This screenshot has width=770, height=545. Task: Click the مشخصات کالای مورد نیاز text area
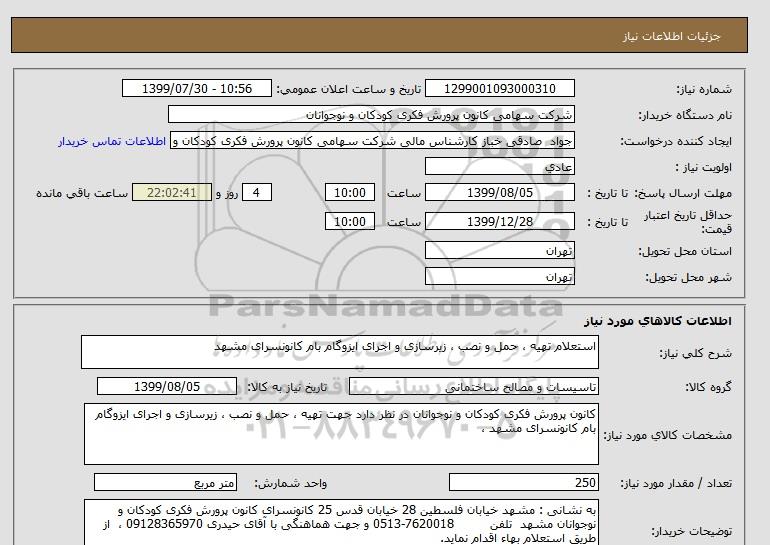tap(341, 434)
